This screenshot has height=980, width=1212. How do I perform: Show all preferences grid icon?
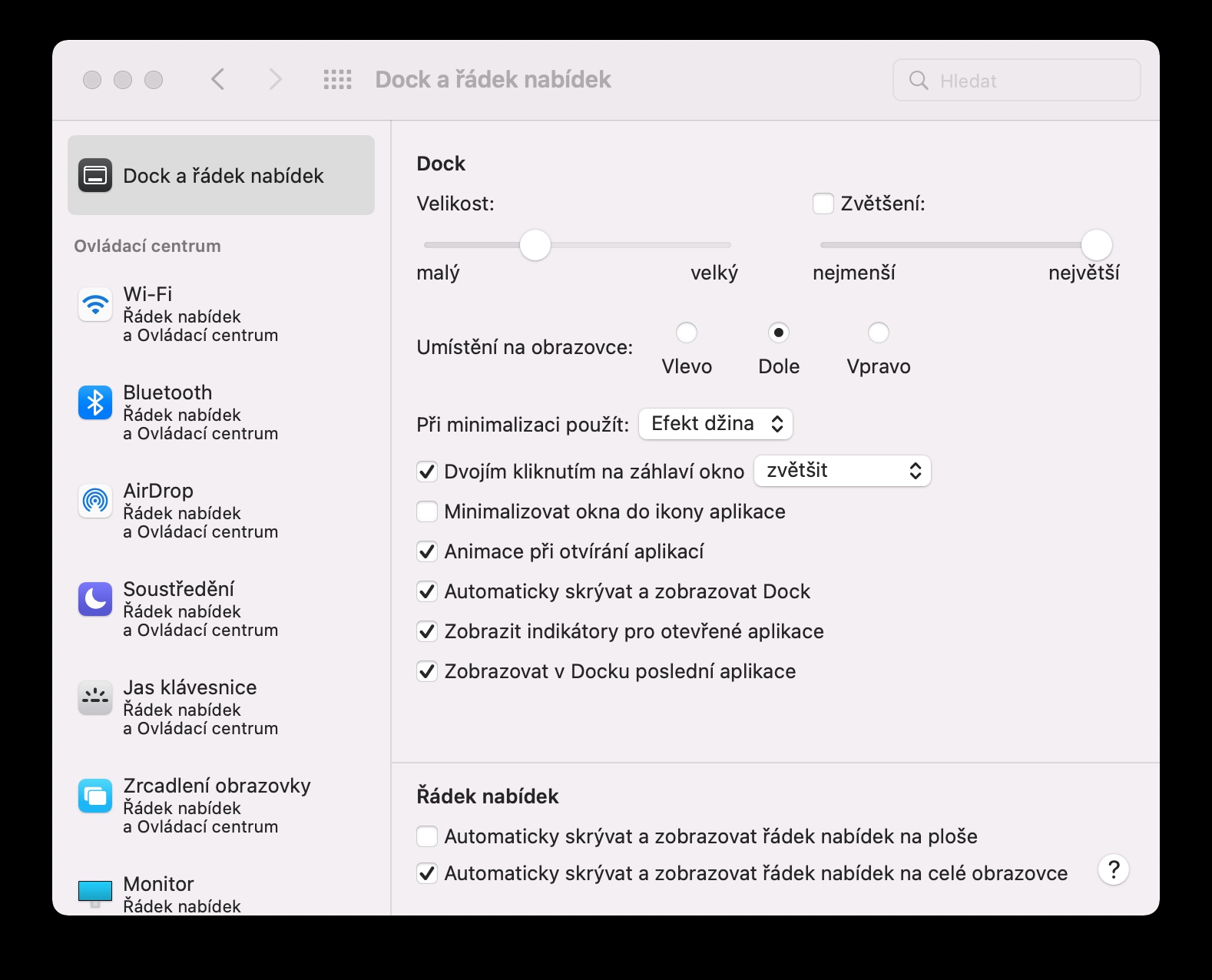[x=337, y=79]
